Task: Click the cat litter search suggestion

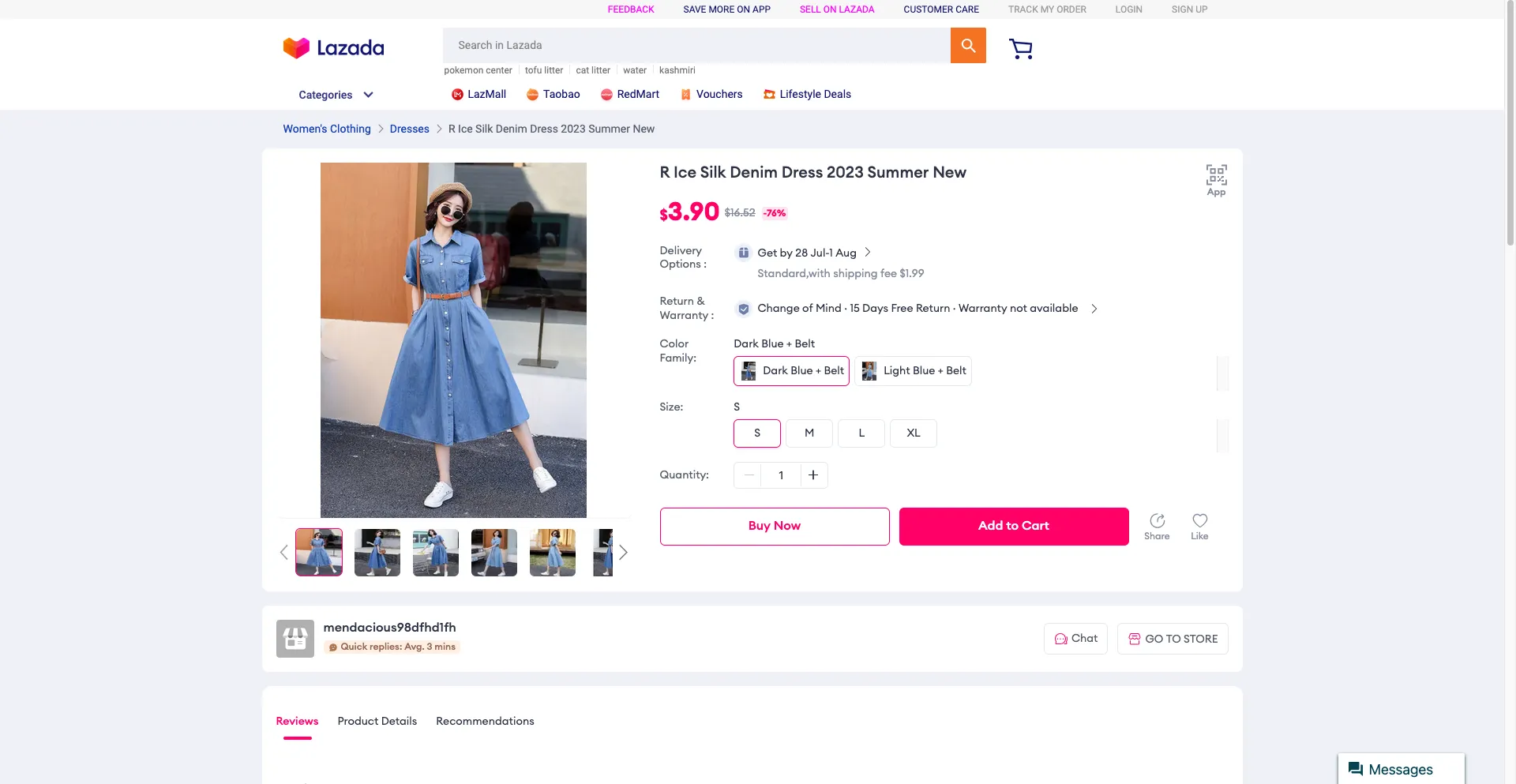Action: [593, 70]
